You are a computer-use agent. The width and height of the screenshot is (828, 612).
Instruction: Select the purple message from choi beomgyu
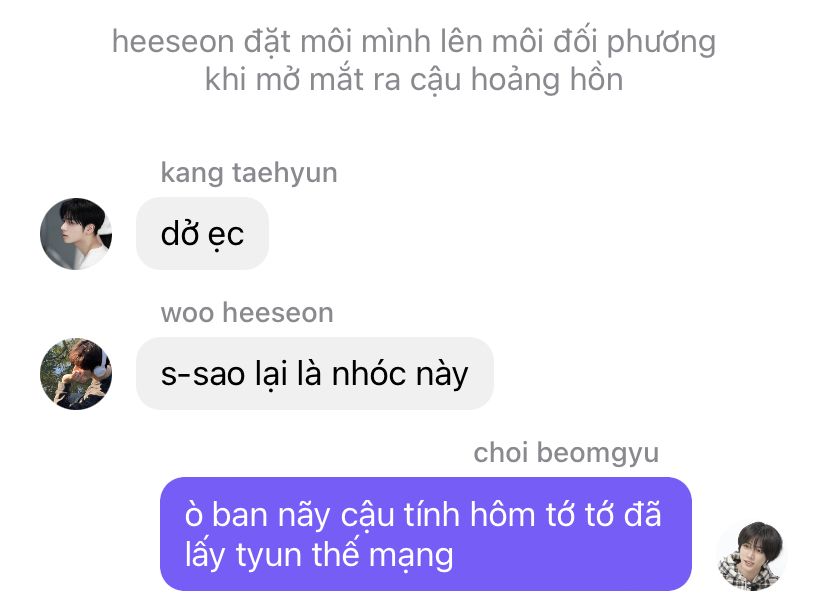tap(426, 534)
